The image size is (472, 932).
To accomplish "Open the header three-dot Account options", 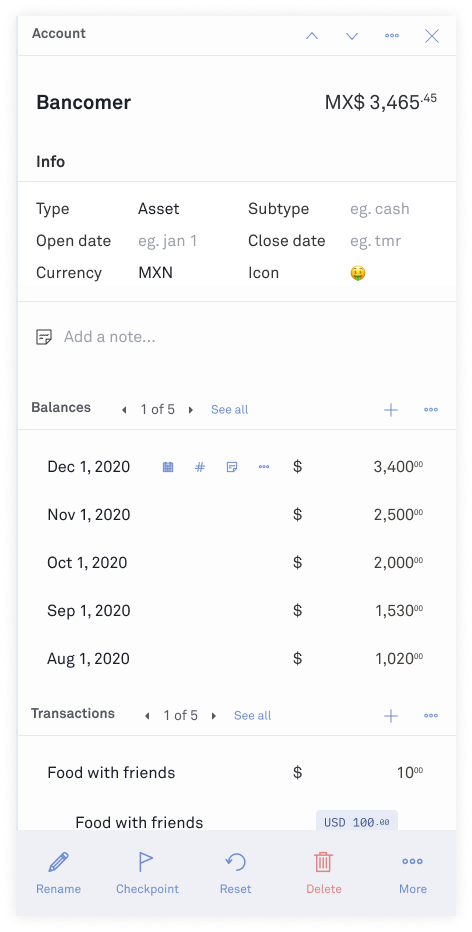I will tap(392, 36).
